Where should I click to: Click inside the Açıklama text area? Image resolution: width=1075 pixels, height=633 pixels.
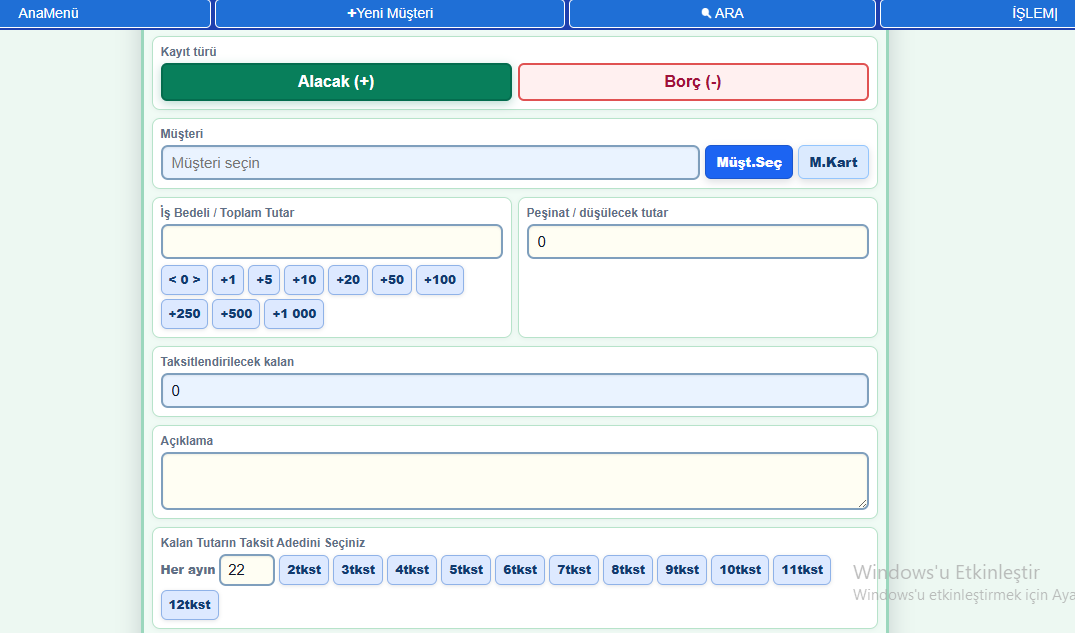(x=515, y=481)
